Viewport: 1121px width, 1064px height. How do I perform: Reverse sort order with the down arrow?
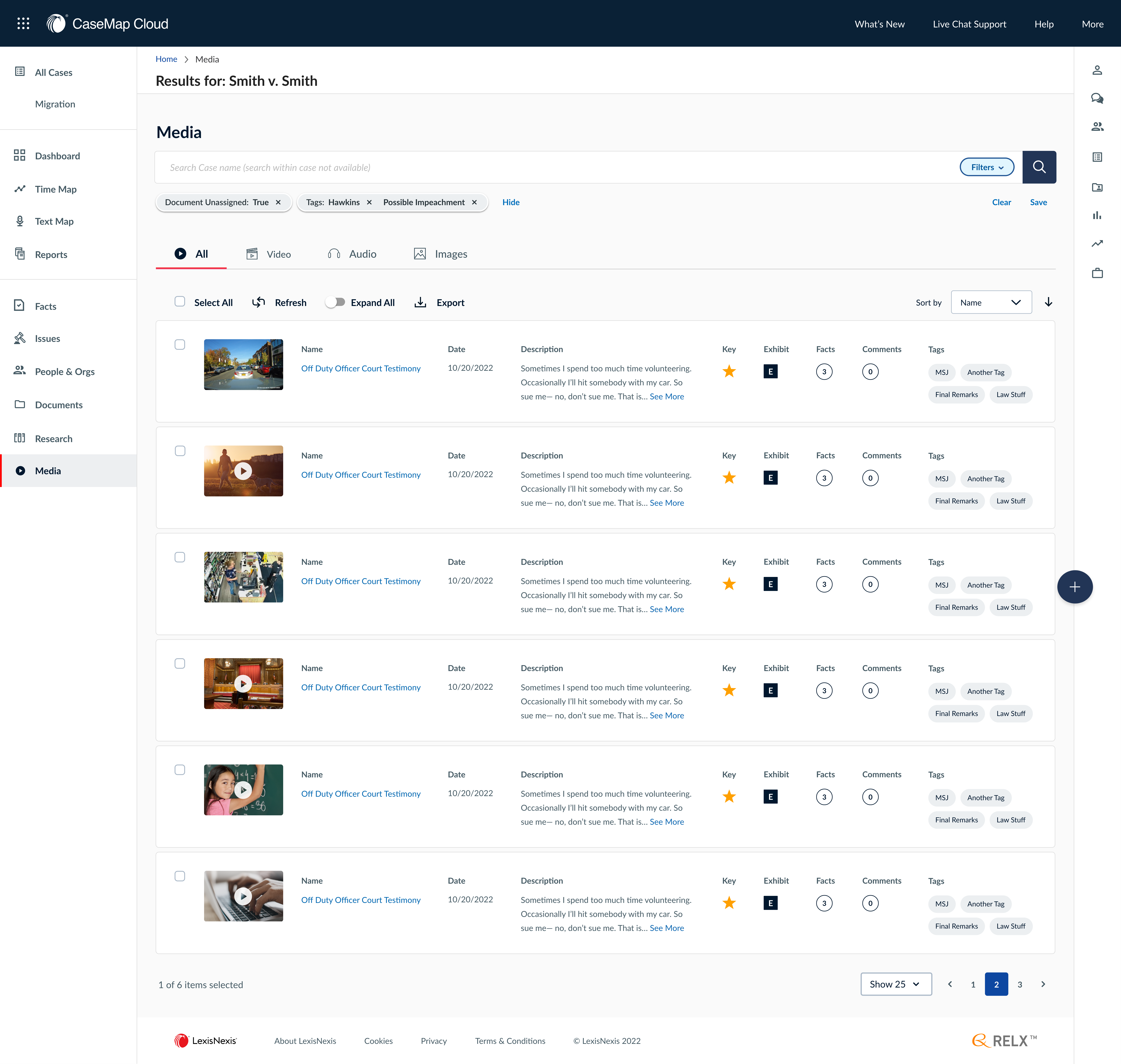coord(1048,302)
